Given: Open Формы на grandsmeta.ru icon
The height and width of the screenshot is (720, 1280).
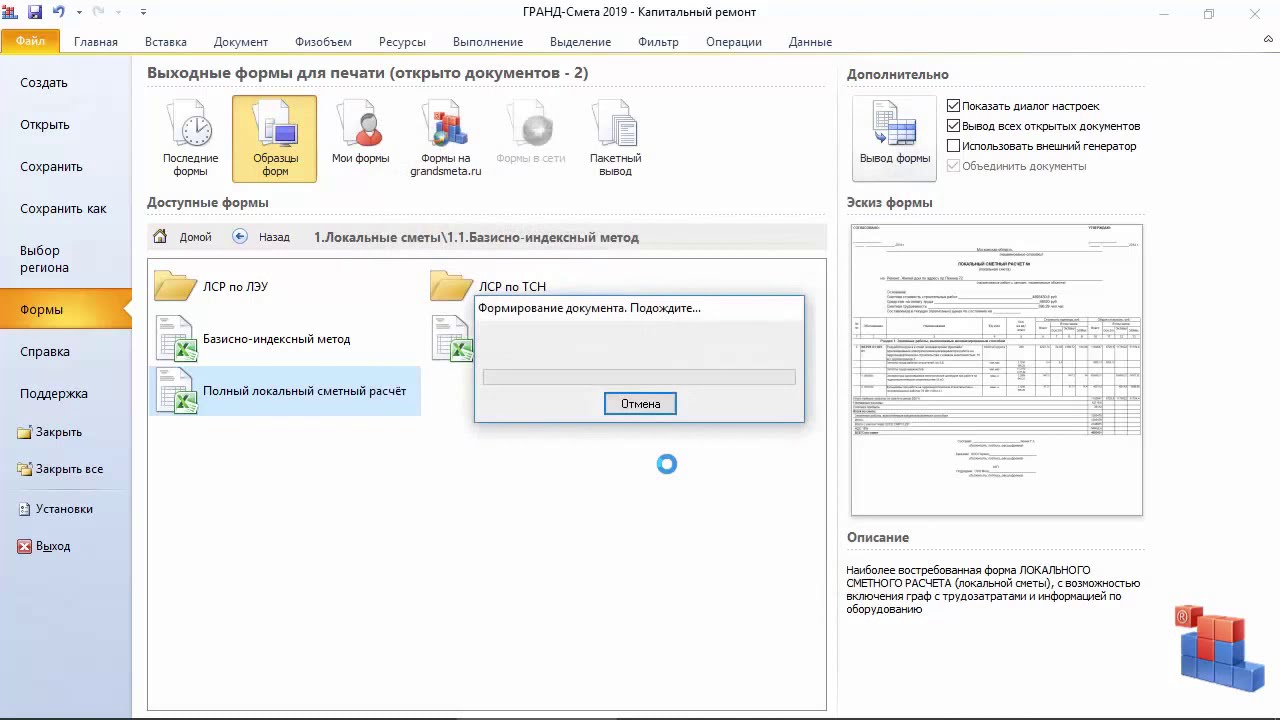Looking at the screenshot, I should coord(445,139).
